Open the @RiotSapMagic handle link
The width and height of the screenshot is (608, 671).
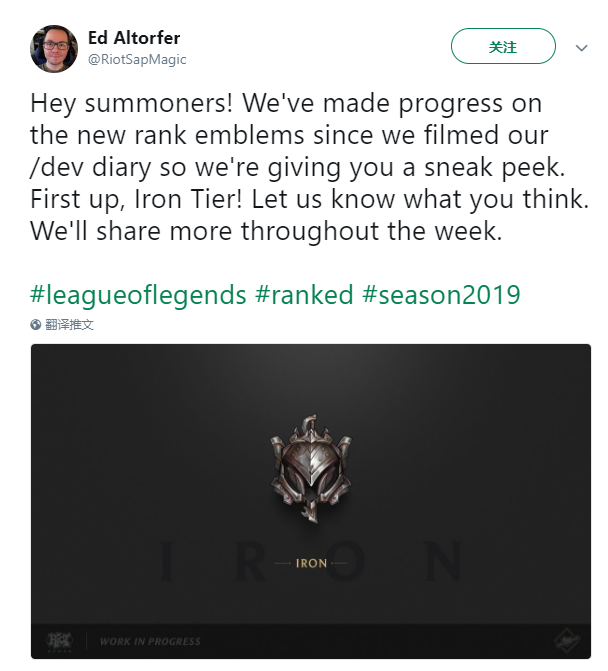point(137,59)
